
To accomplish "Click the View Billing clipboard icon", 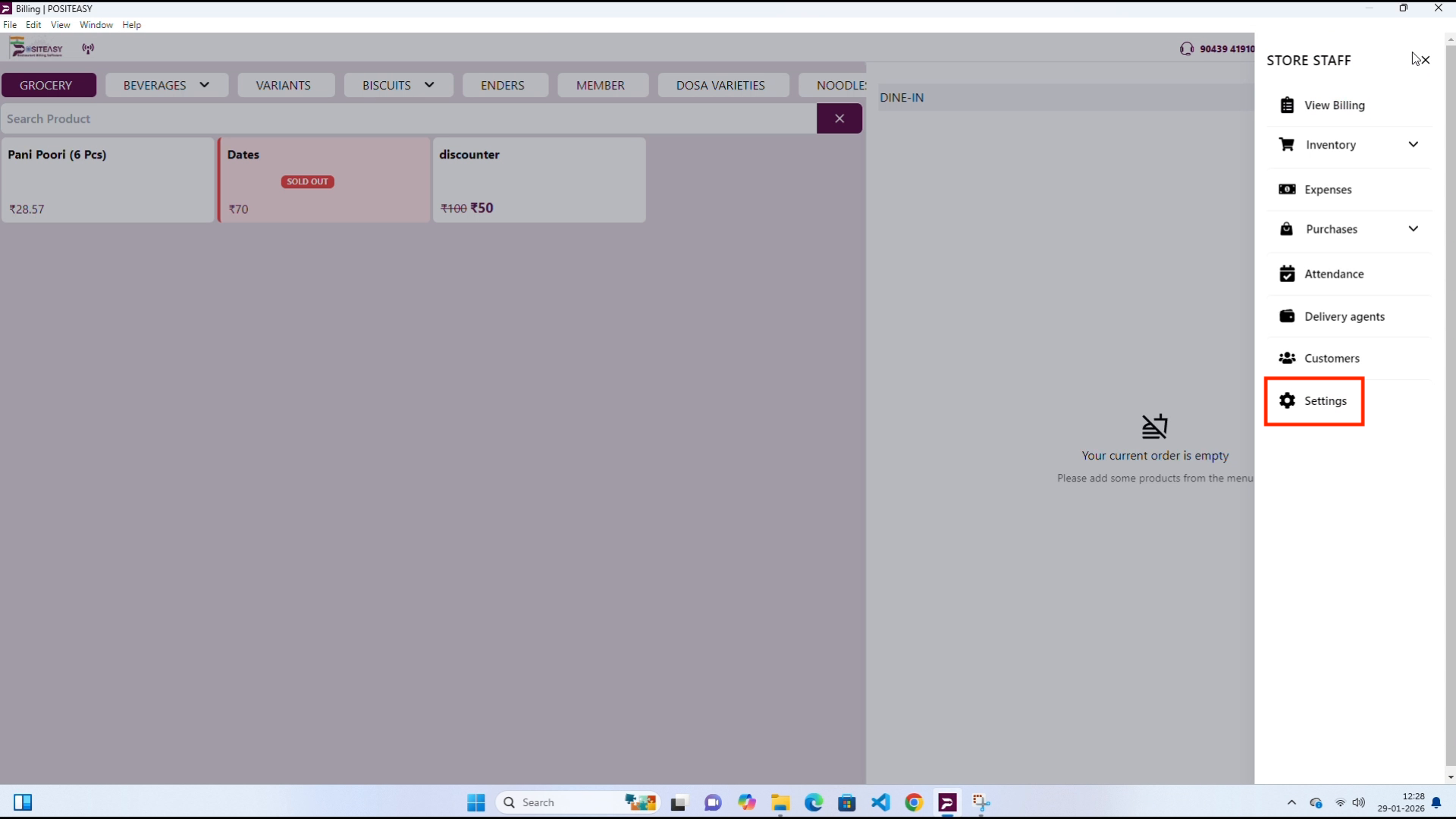I will pyautogui.click(x=1288, y=105).
